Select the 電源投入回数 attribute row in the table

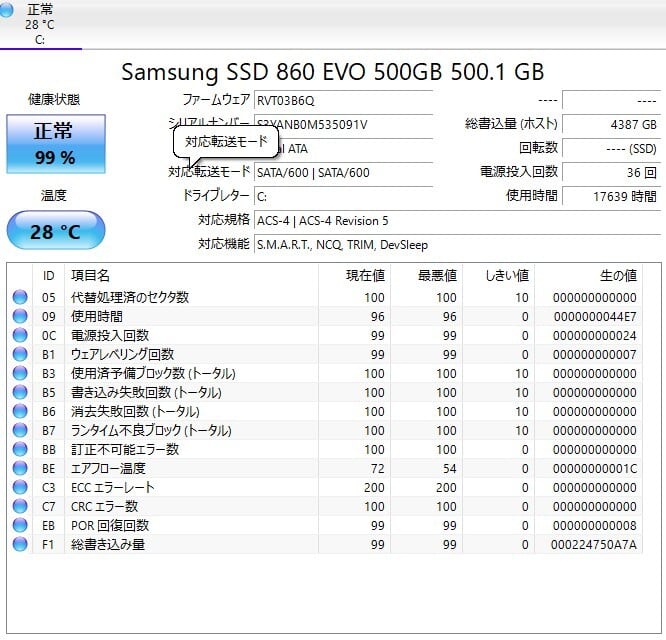coord(325,336)
